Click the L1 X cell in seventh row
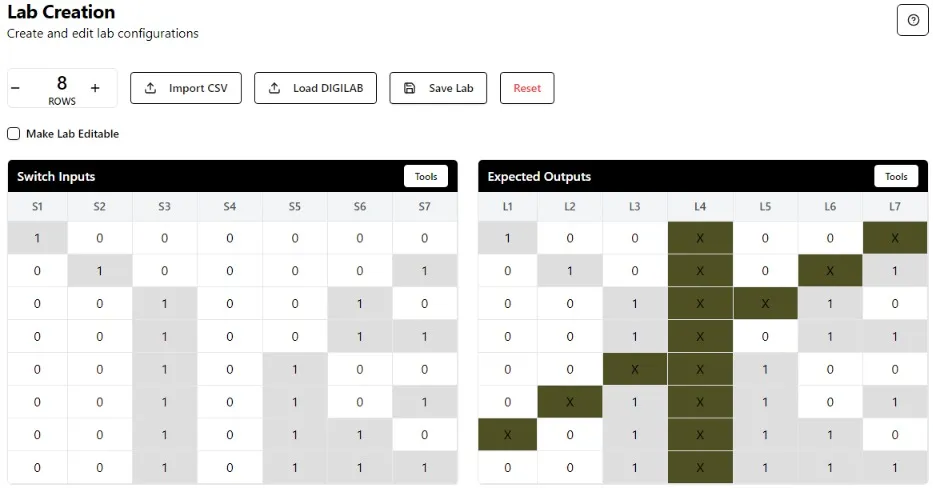933x488 pixels. point(508,436)
